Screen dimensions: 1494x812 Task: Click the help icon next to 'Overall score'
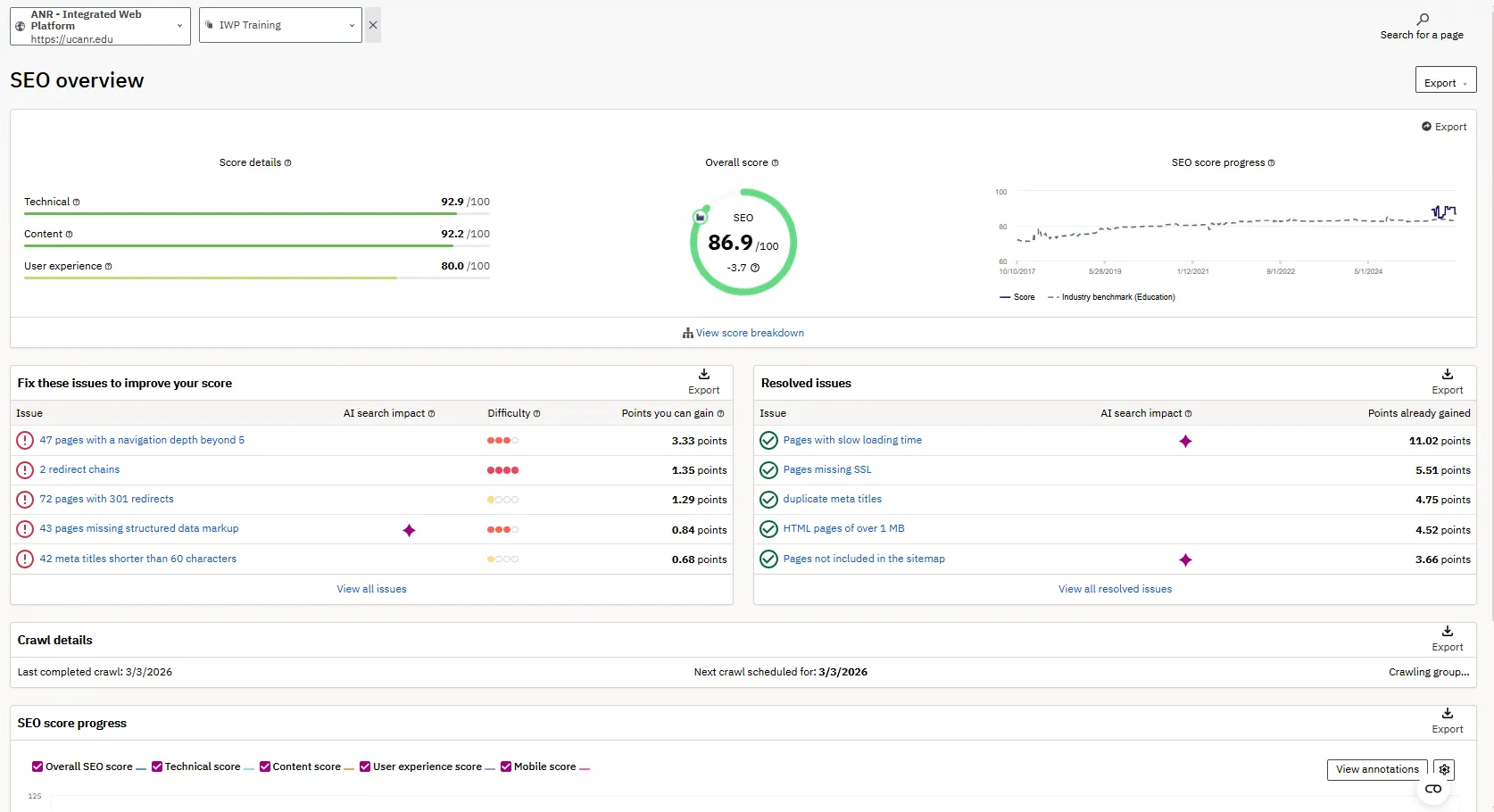point(774,162)
